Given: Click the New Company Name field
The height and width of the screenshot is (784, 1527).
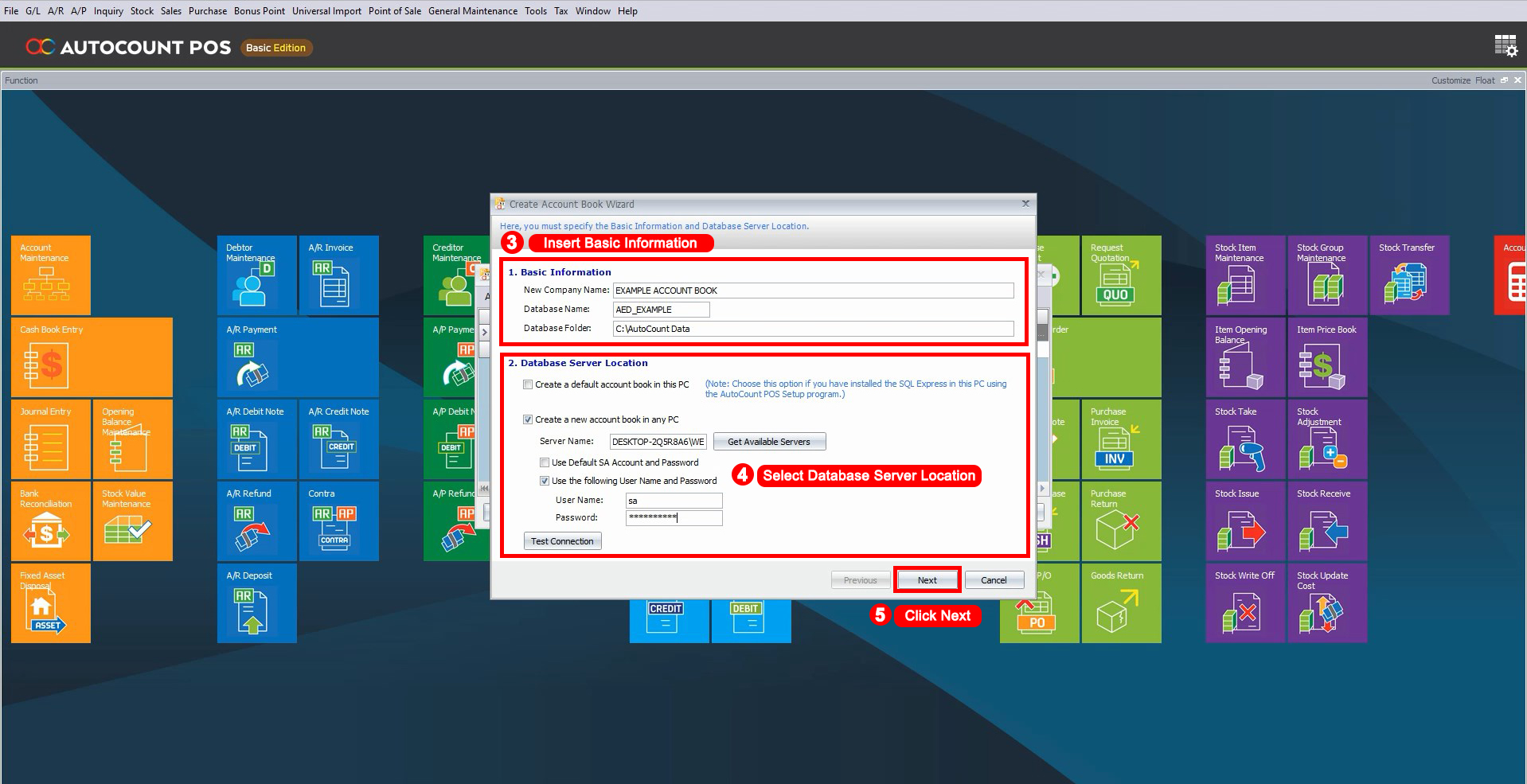Looking at the screenshot, I should click(x=813, y=291).
